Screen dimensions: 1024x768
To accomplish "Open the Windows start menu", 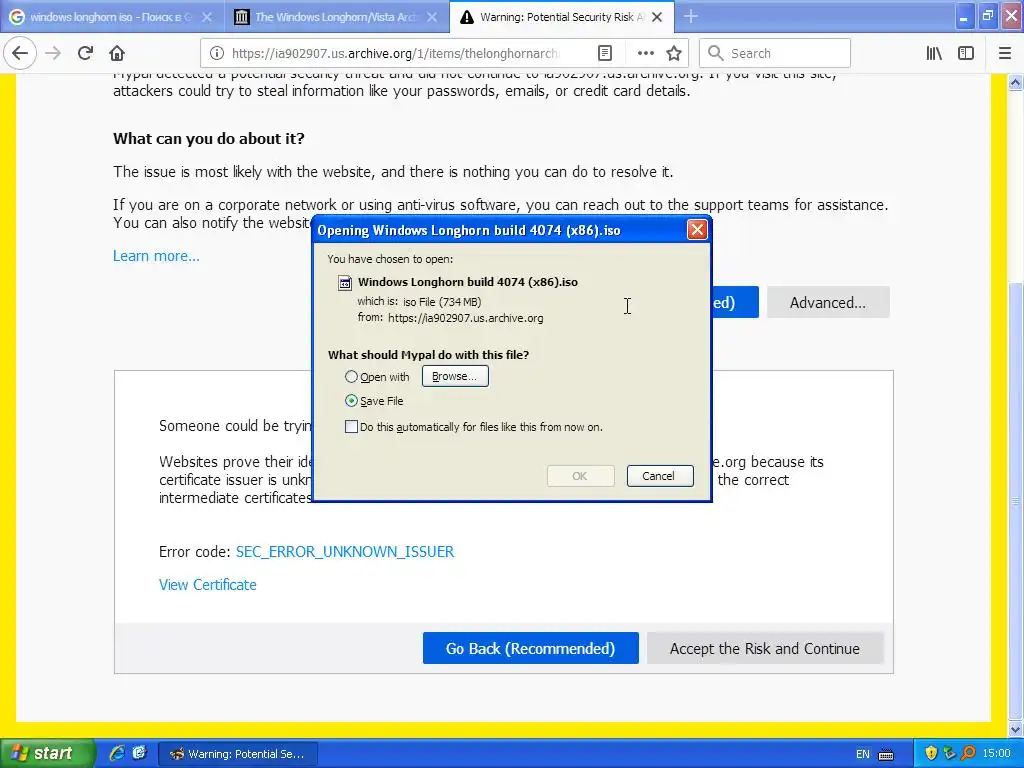I will [47, 754].
